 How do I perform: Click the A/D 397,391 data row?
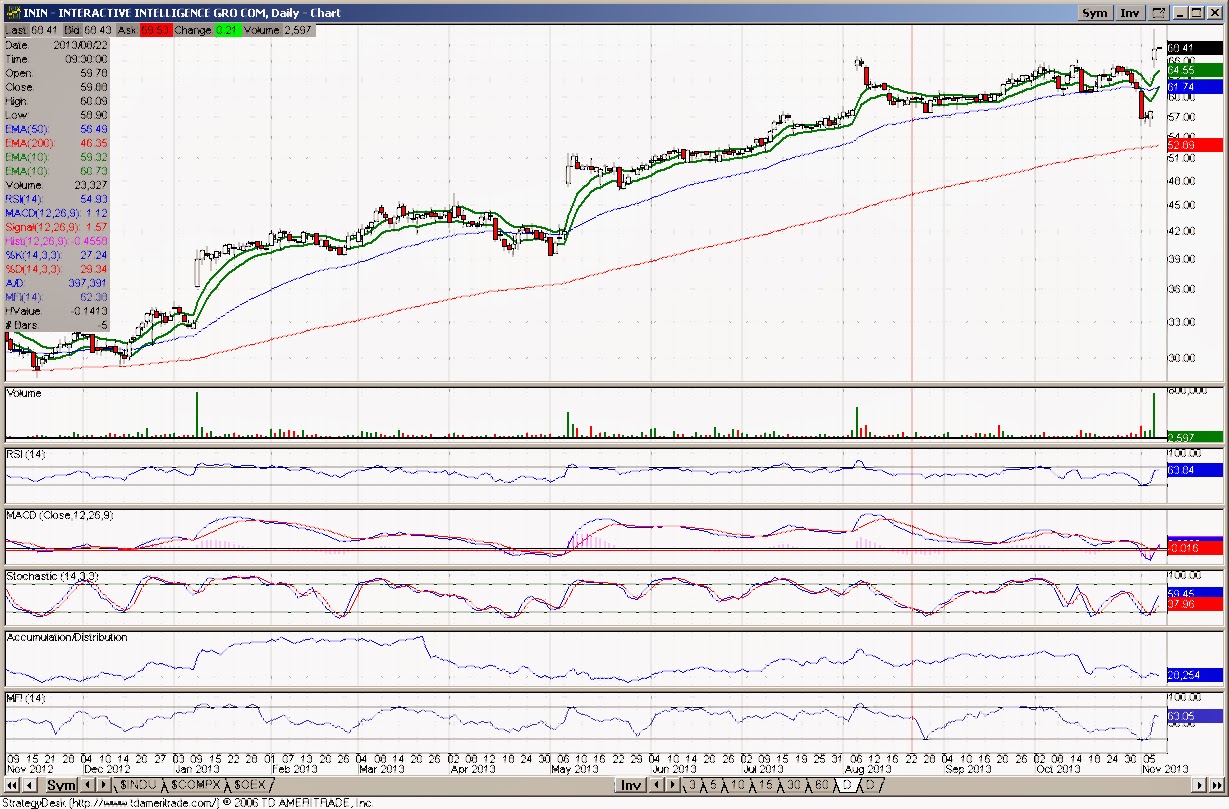[x=56, y=283]
